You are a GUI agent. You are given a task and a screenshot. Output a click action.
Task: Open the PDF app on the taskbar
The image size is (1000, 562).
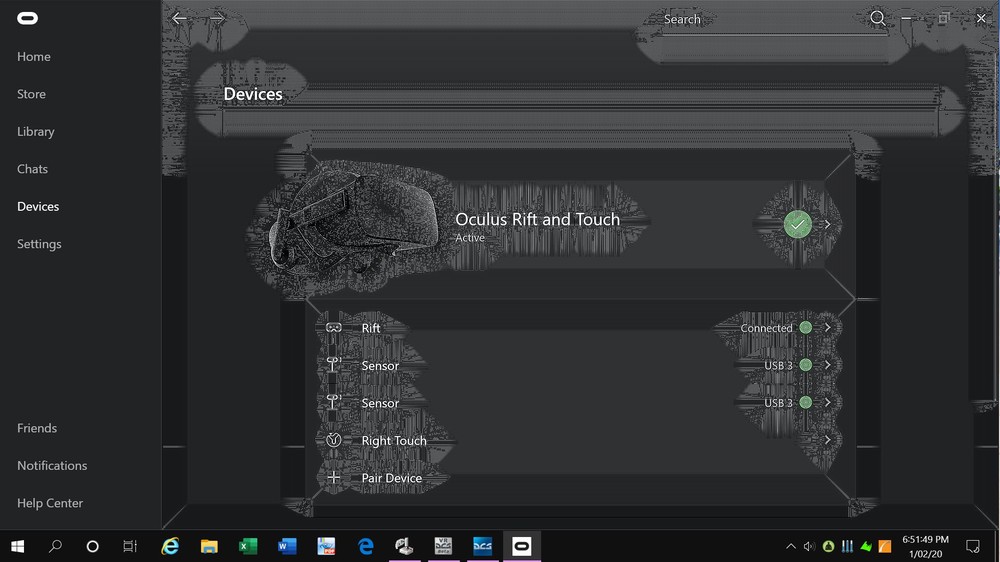(326, 546)
